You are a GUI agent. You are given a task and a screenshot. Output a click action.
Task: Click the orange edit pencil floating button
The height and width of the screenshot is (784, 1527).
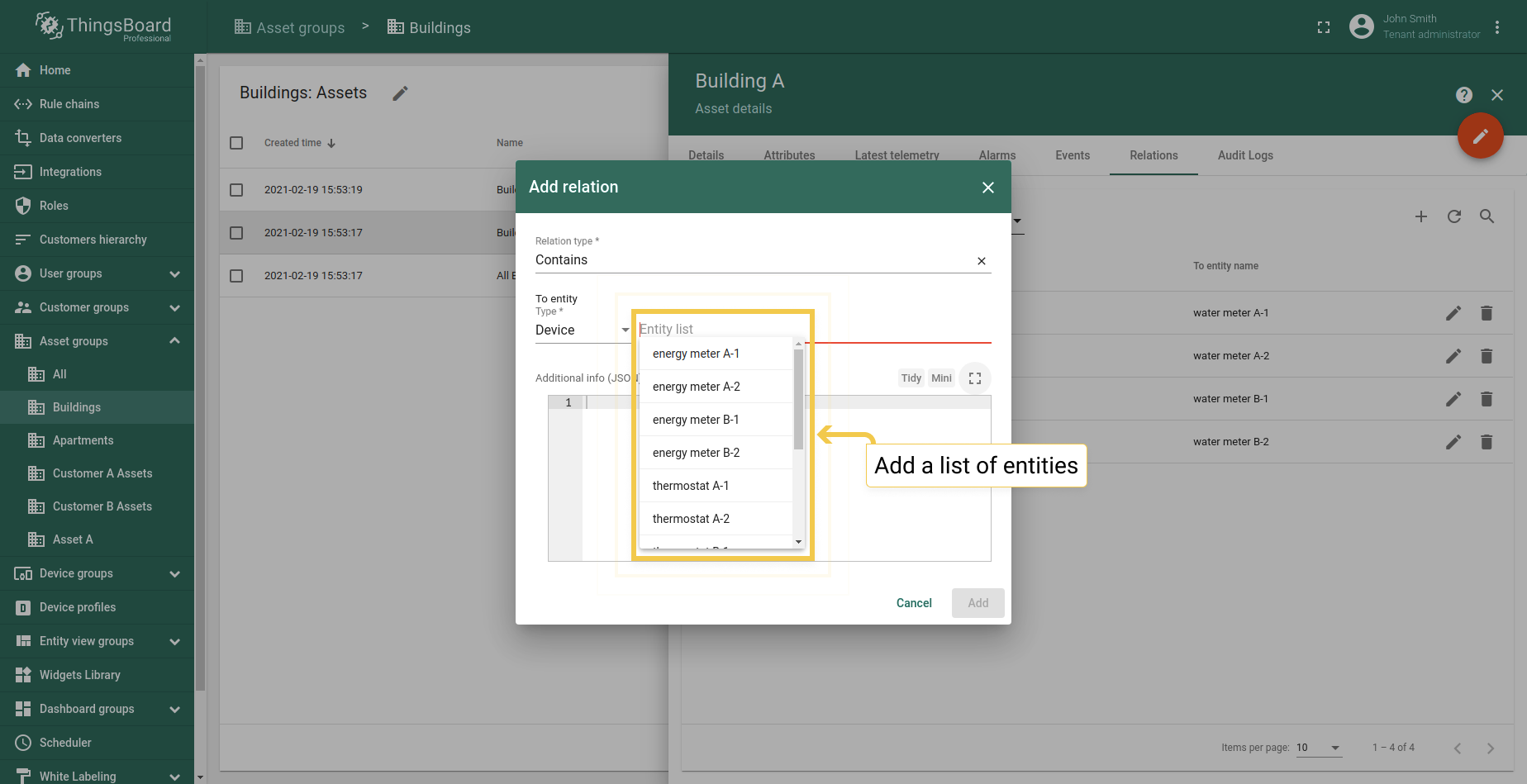tap(1480, 135)
